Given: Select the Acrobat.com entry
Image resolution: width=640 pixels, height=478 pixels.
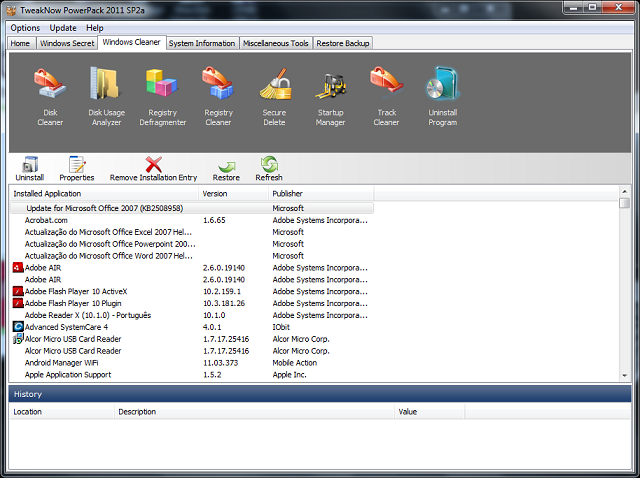Looking at the screenshot, I should click(191, 220).
